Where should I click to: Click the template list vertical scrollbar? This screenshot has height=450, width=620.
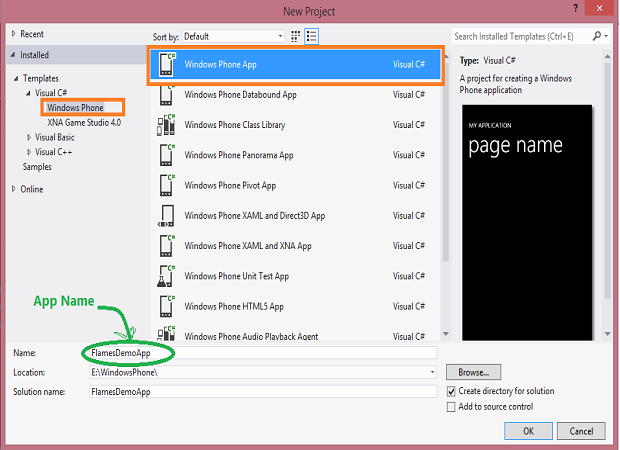[x=446, y=160]
